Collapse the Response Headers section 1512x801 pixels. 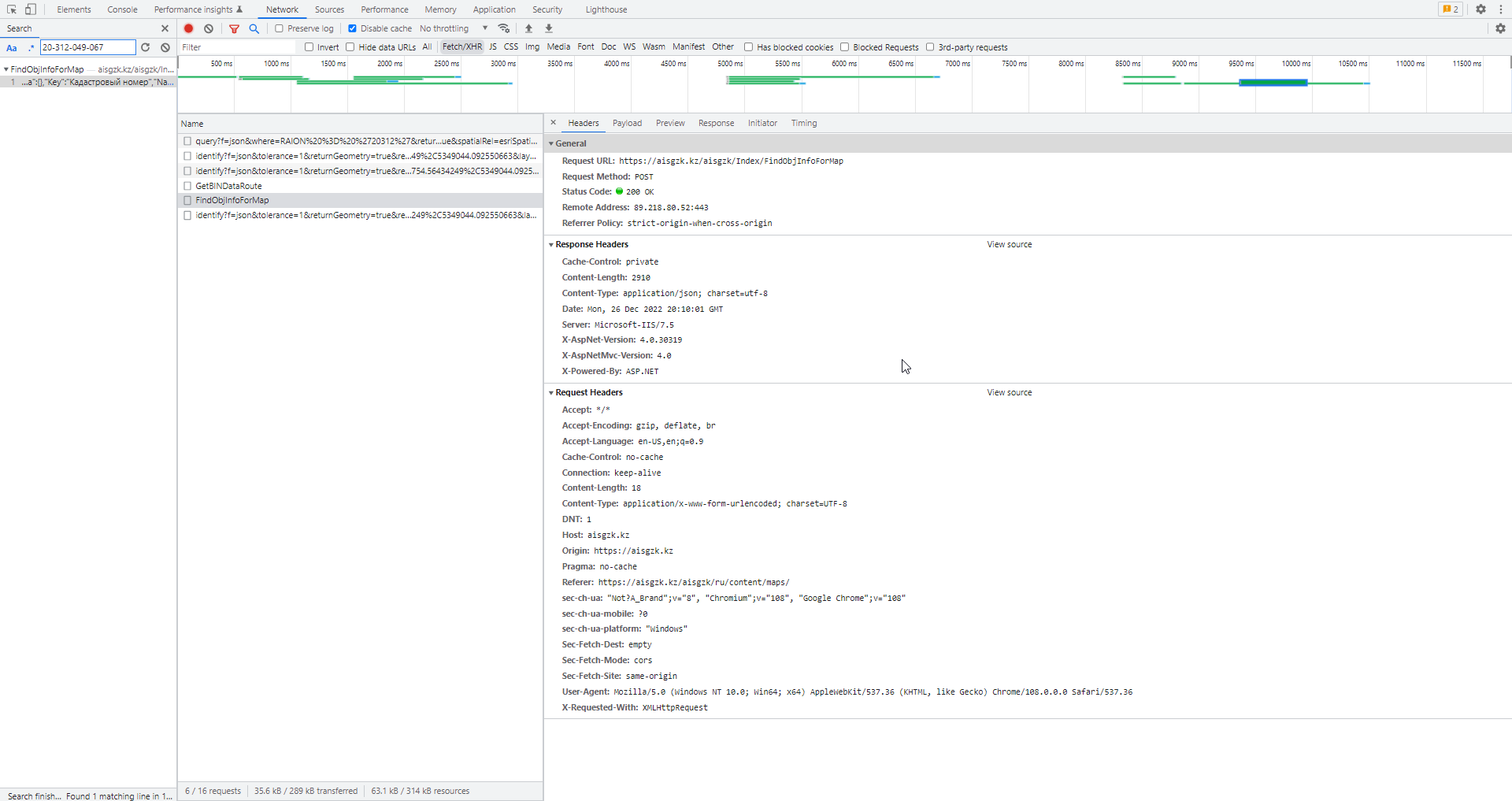[x=551, y=245]
